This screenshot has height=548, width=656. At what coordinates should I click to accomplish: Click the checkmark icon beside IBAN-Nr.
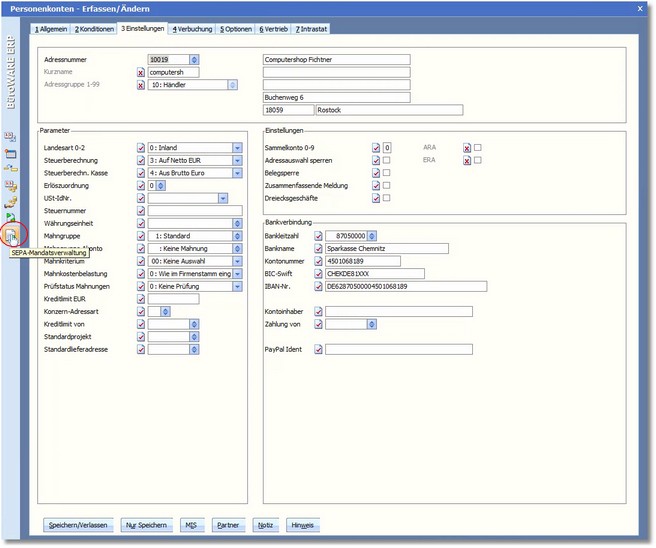coord(319,286)
